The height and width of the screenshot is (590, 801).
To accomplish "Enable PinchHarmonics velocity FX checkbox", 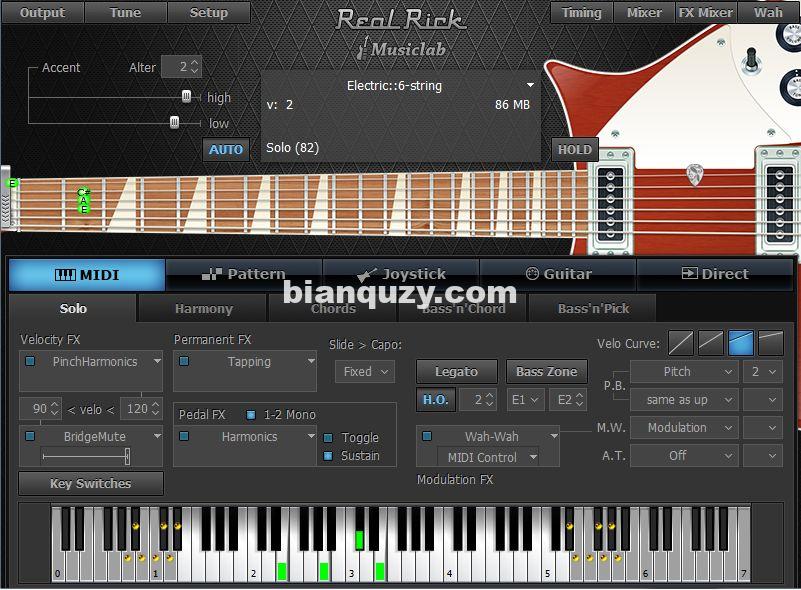I will tap(30, 361).
